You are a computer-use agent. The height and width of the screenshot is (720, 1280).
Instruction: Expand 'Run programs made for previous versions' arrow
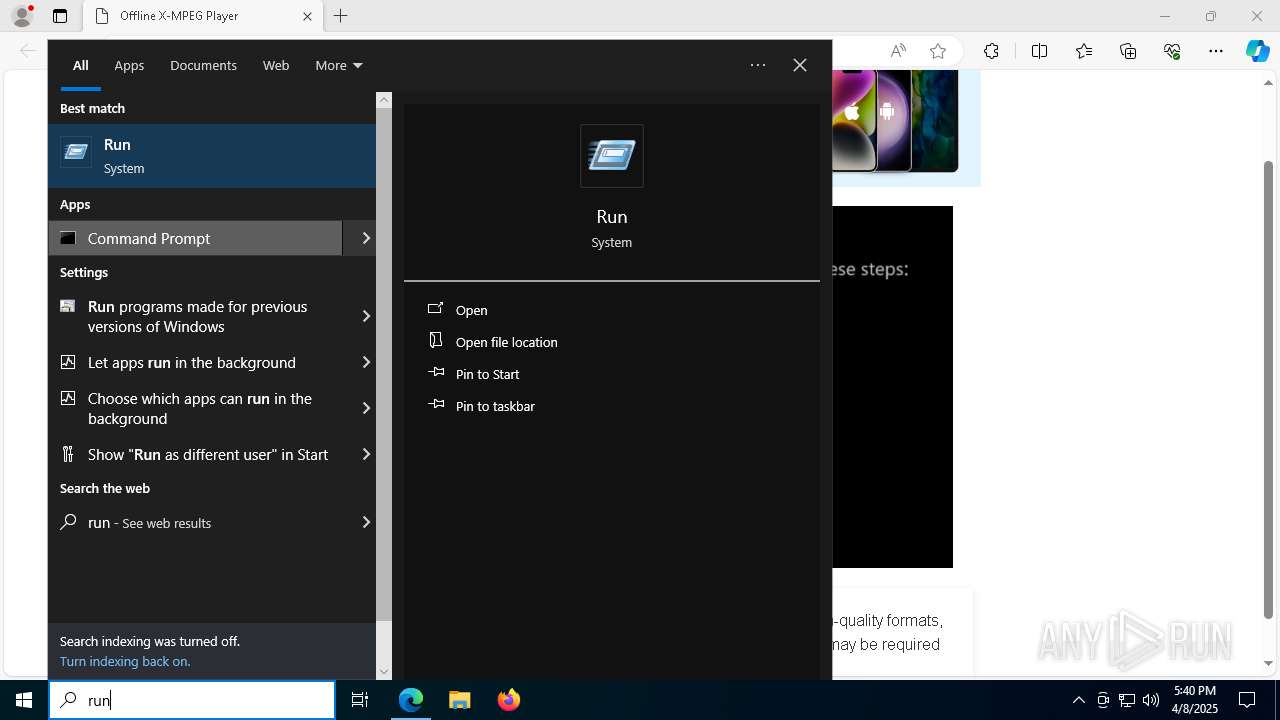point(366,316)
